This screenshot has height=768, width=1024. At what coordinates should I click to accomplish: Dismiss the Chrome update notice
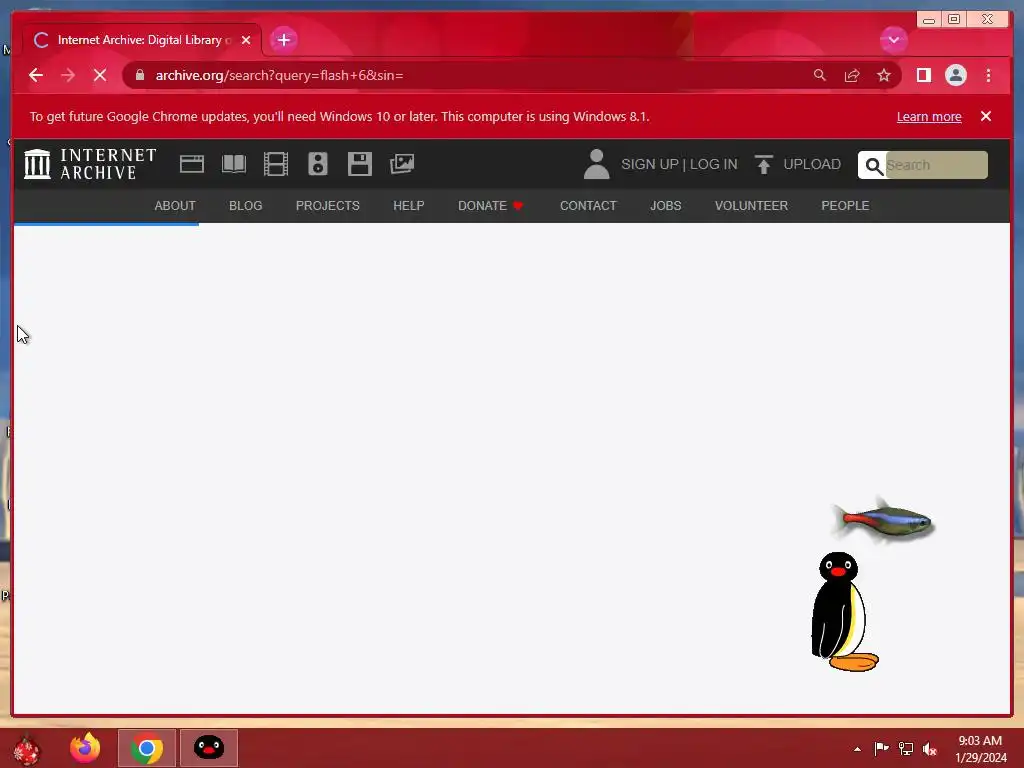[985, 116]
